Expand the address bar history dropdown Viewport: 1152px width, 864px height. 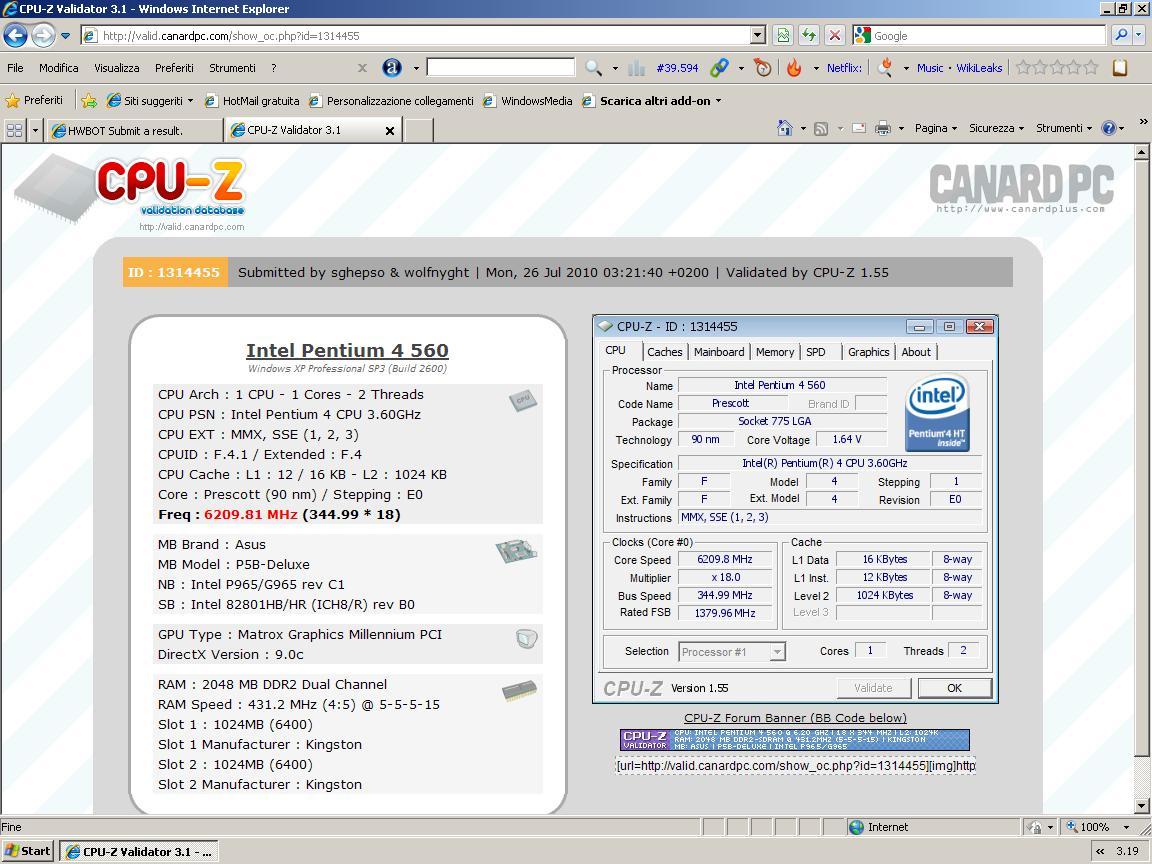tap(758, 35)
